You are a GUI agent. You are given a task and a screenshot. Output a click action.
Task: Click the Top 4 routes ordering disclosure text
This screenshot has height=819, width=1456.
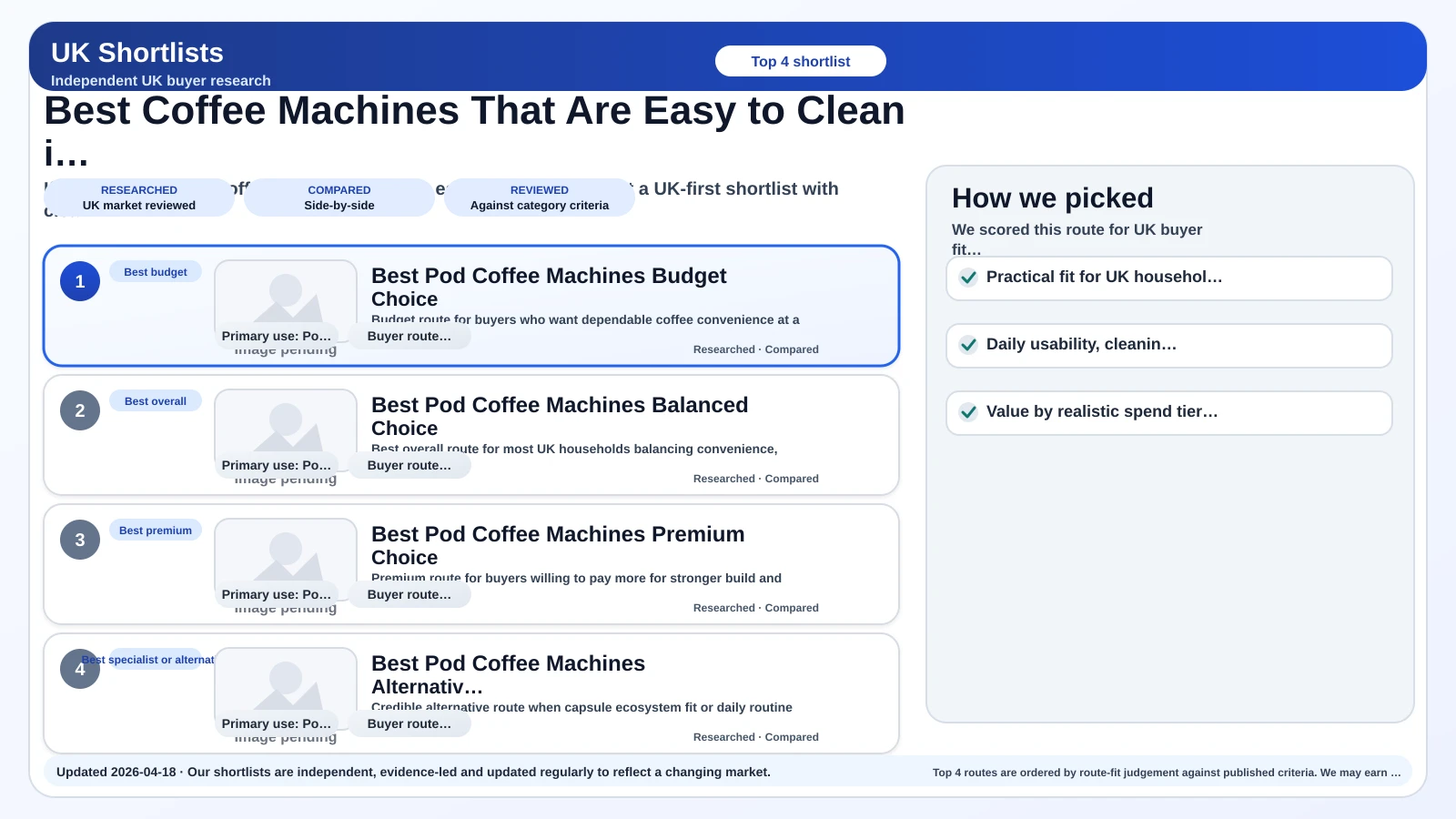pos(1167,773)
